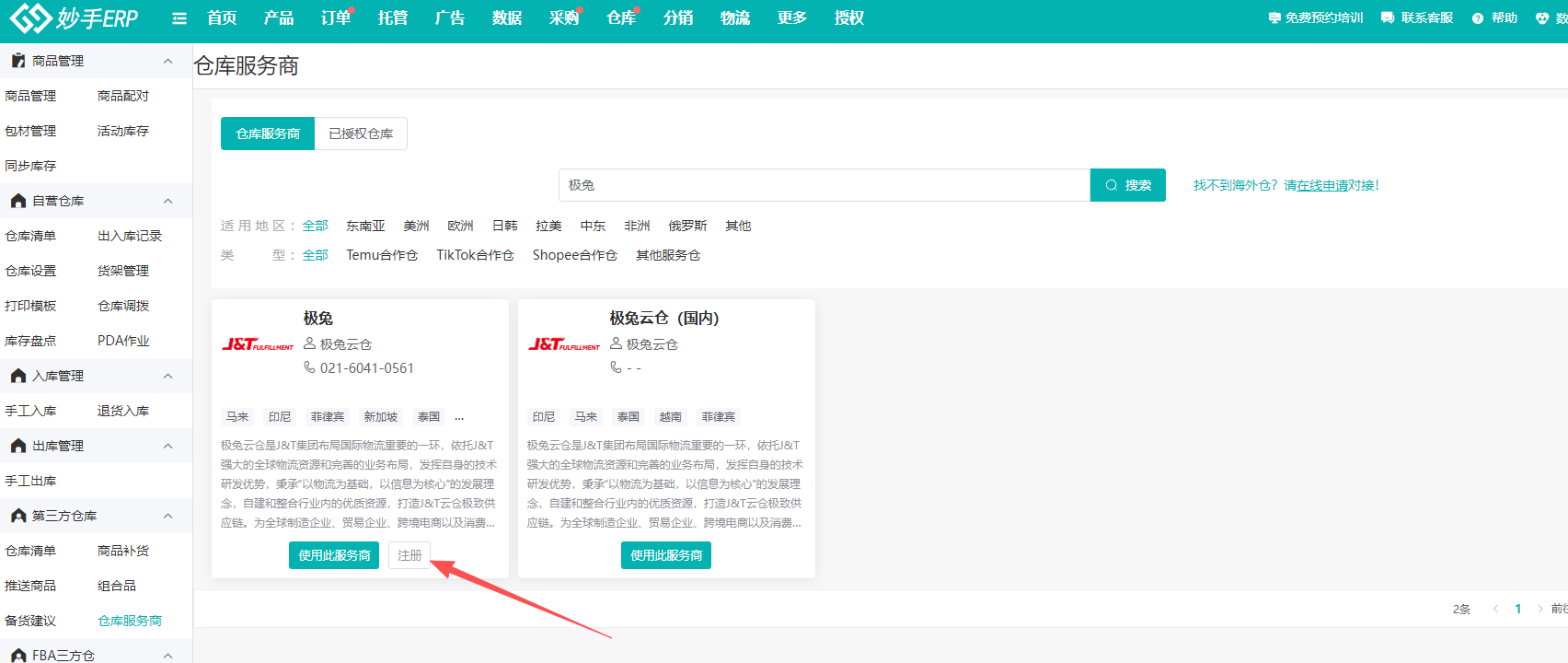Collapse the 商品管理 sidebar section

coord(167,61)
